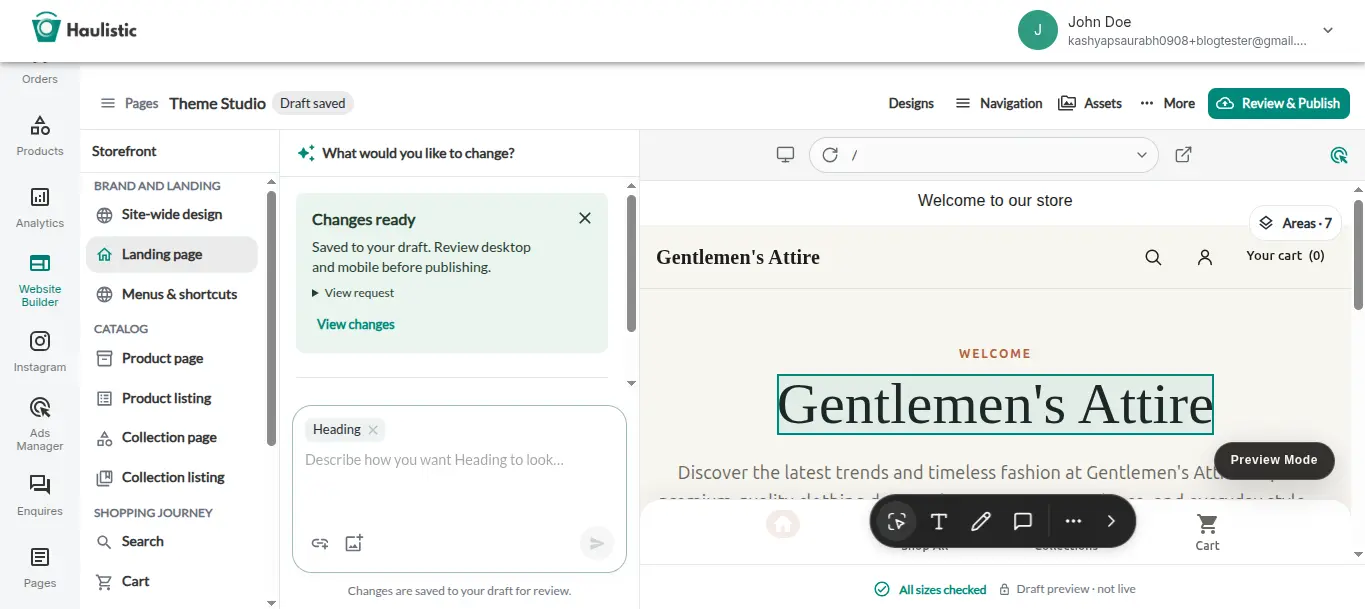The width and height of the screenshot is (1365, 609).
Task: Select Website Builder in the sidebar
Action: point(40,279)
